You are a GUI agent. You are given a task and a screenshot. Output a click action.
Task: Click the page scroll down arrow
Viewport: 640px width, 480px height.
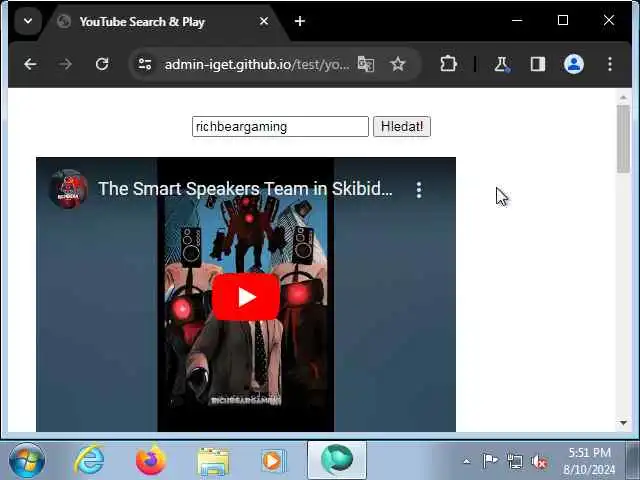623,423
